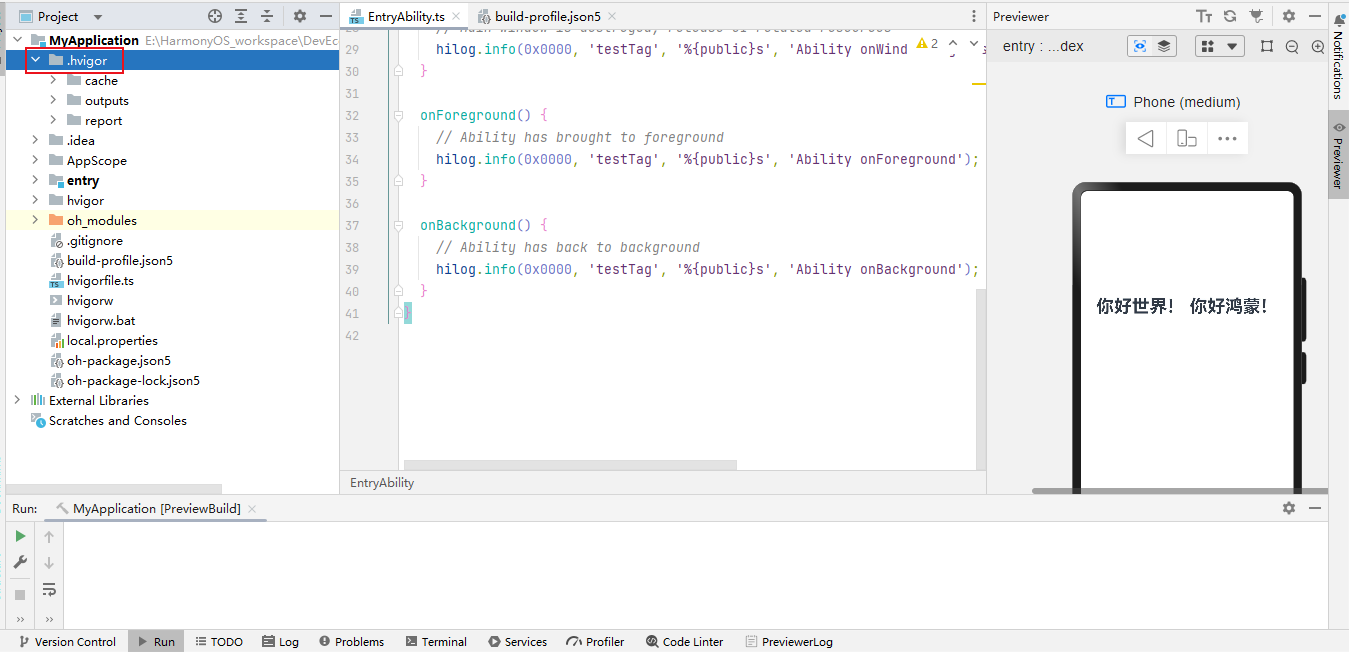This screenshot has height=652, width=1349.
Task: Open the Notifications side panel
Action: [x=1338, y=55]
